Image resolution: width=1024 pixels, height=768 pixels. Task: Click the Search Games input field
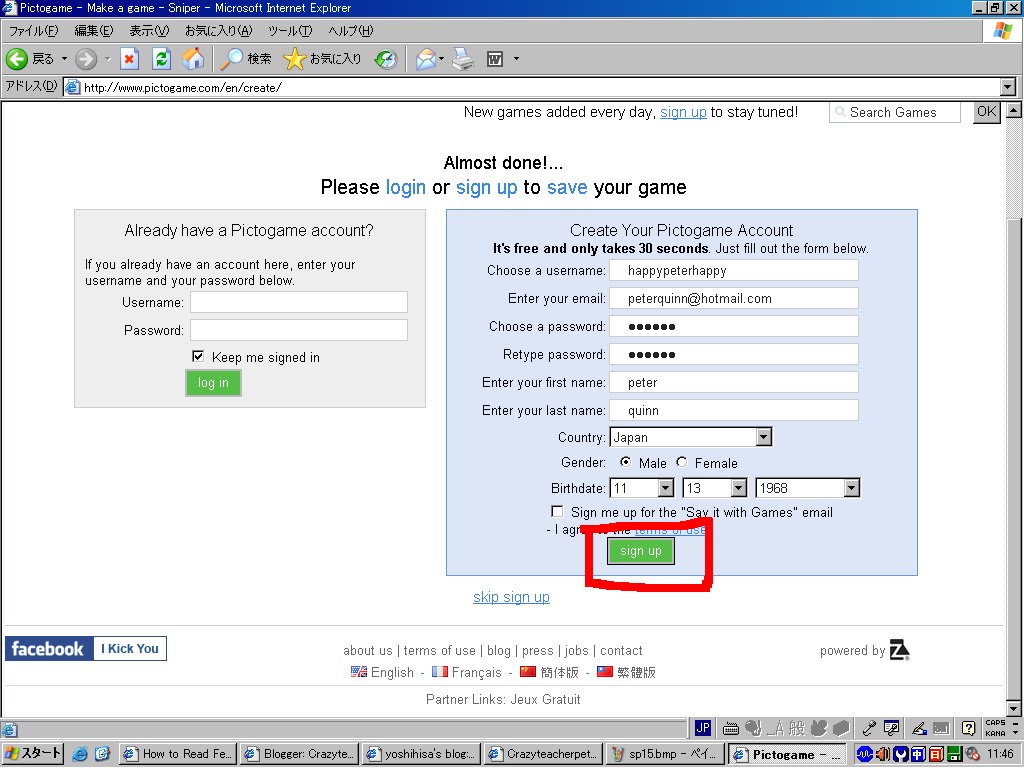point(895,112)
